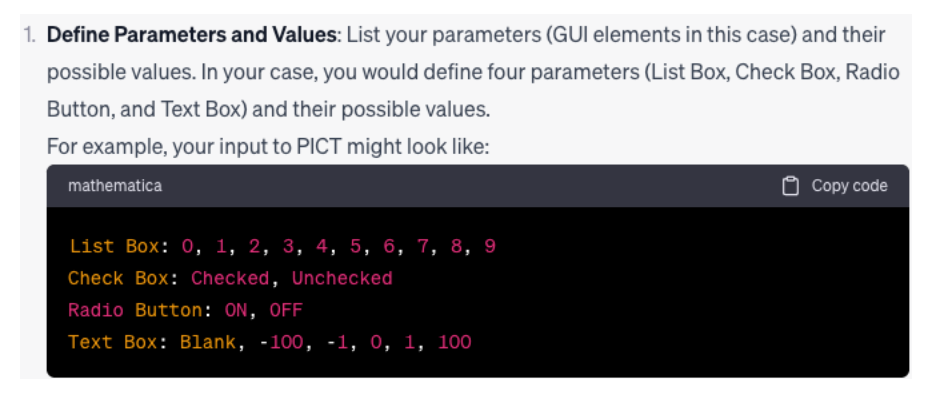The width and height of the screenshot is (936, 396).
Task: Click the number 9 in List Box line
Action: 490,246
